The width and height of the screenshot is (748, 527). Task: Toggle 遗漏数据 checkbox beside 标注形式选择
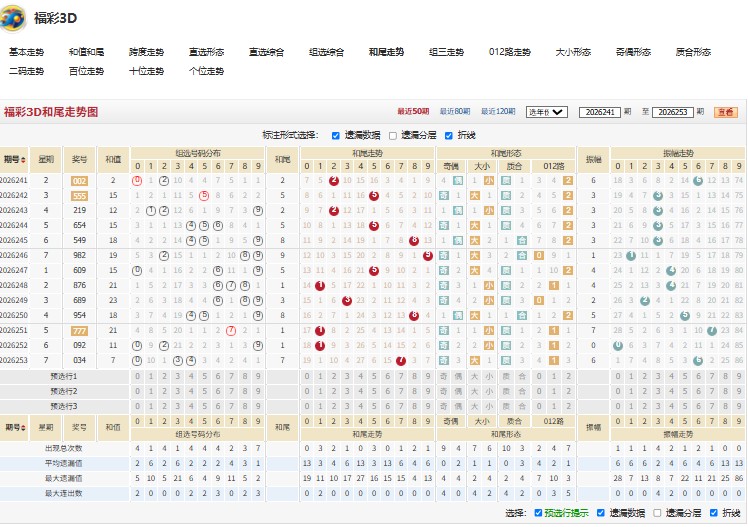coord(335,136)
